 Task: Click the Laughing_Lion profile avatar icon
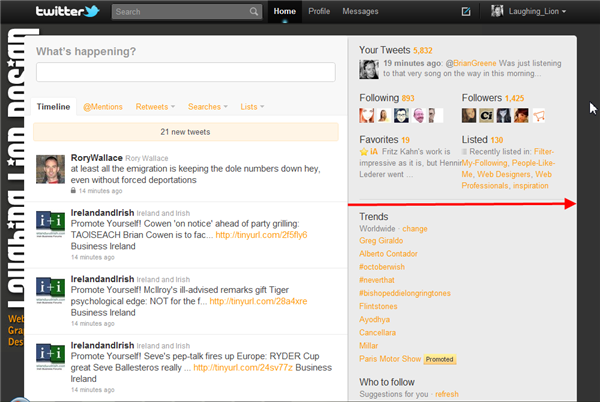(x=499, y=12)
